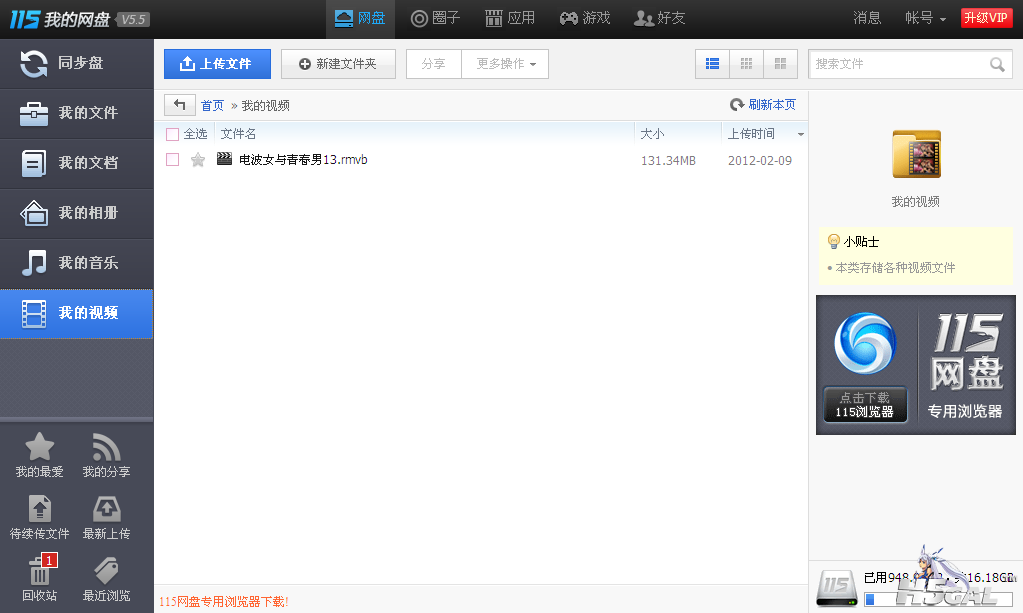Sort by the 文件名 column header
Image resolution: width=1023 pixels, height=613 pixels.
click(239, 134)
